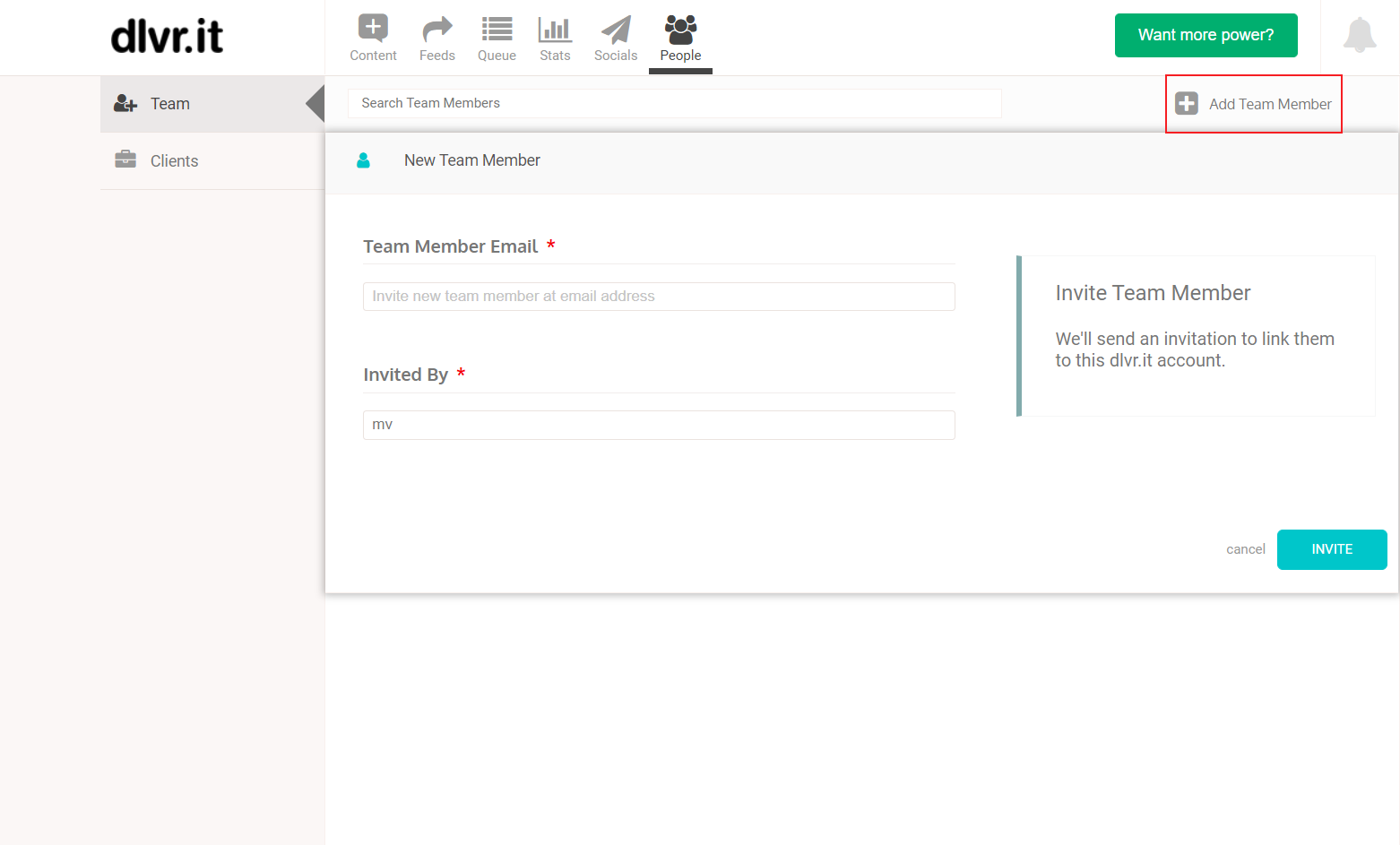This screenshot has width=1400, height=845.
Task: Click the Team add-user icon in sidebar
Action: [x=125, y=104]
